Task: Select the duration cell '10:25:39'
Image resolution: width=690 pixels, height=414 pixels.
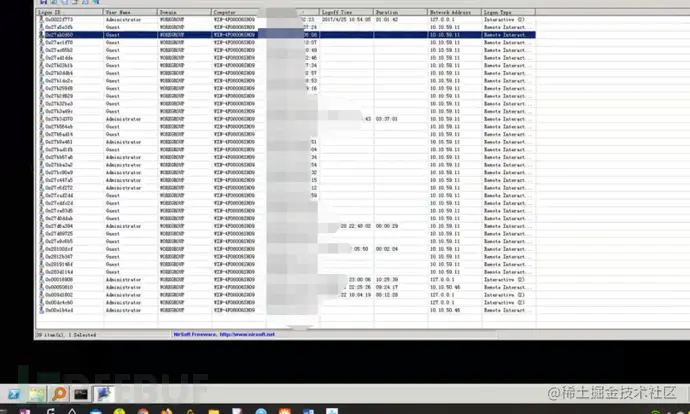Action: click(x=387, y=280)
